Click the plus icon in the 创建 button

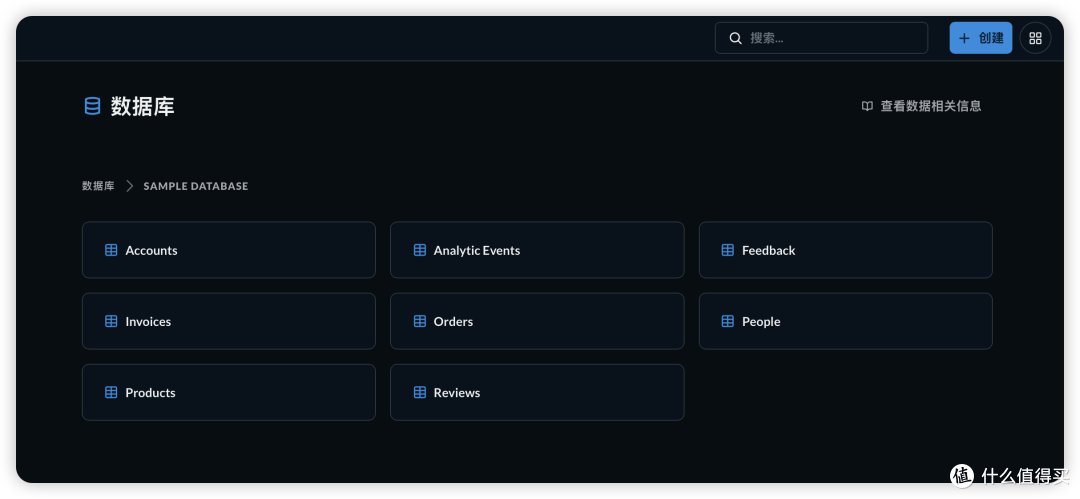[964, 38]
